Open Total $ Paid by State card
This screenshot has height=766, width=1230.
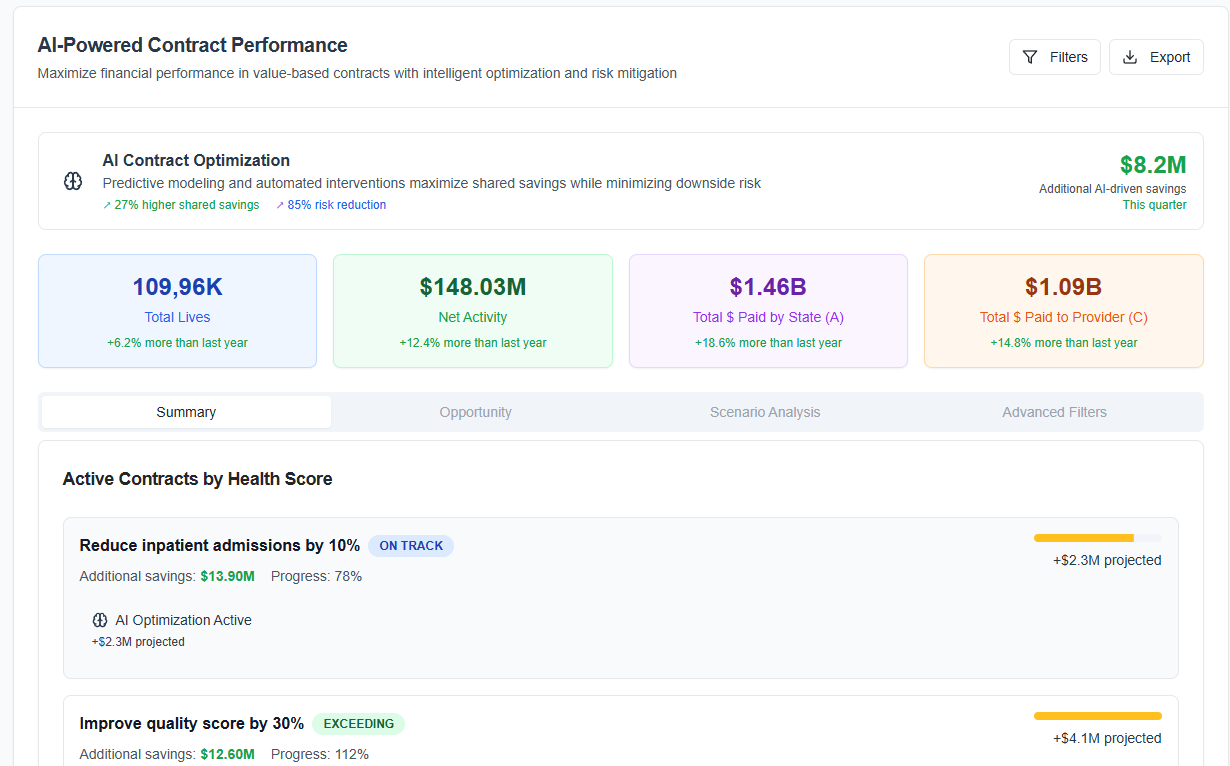[x=768, y=311]
